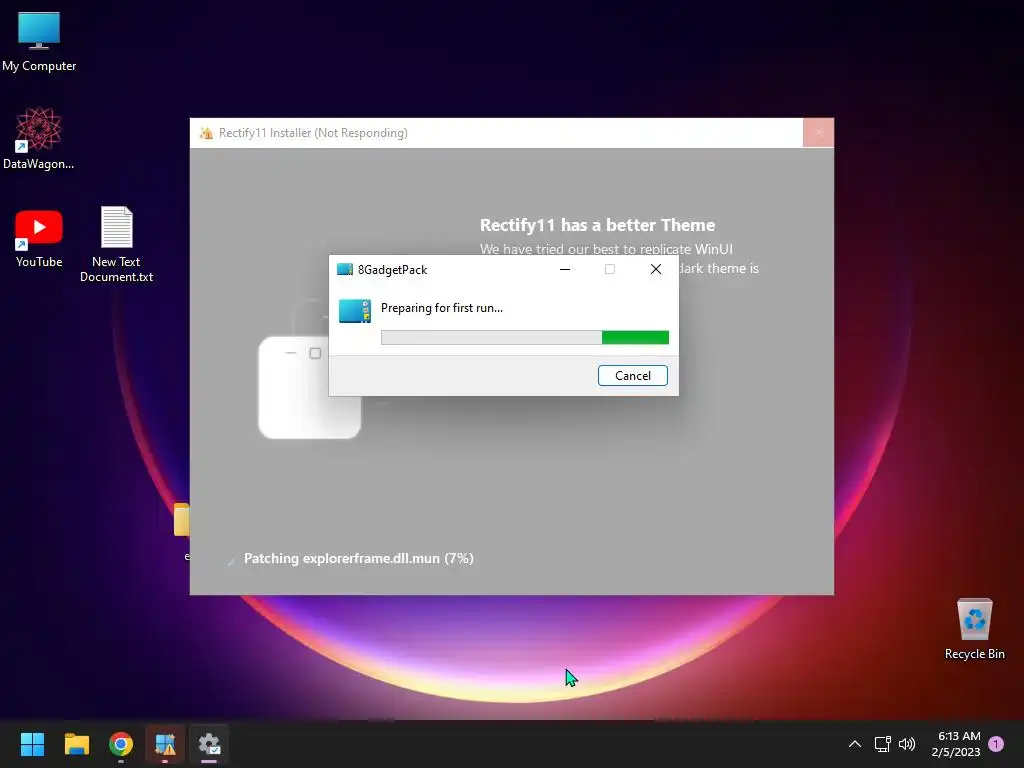Image resolution: width=1024 pixels, height=768 pixels.
Task: Cancel the 8GadgetPack first run preparation
Action: coord(632,376)
